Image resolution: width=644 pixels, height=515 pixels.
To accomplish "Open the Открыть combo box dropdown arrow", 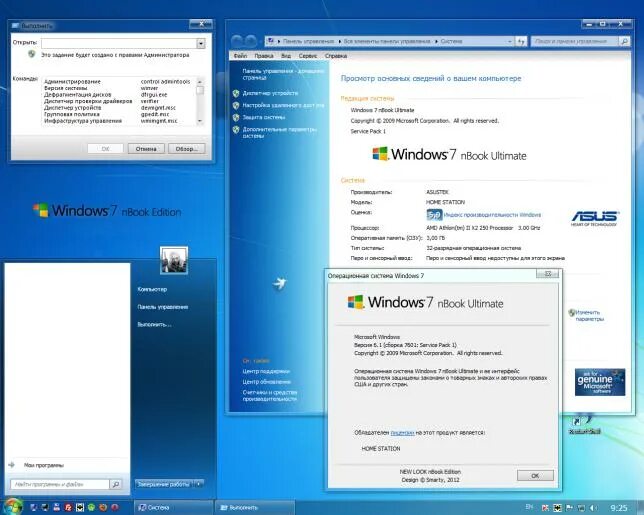I will tap(201, 43).
